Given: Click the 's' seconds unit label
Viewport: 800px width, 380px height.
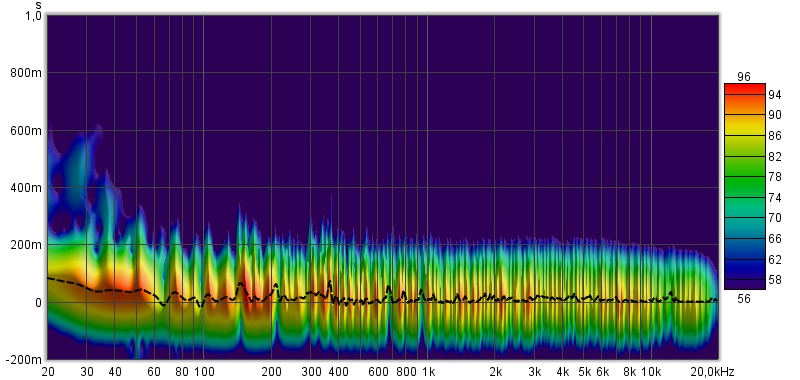Looking at the screenshot, I should (39, 6).
